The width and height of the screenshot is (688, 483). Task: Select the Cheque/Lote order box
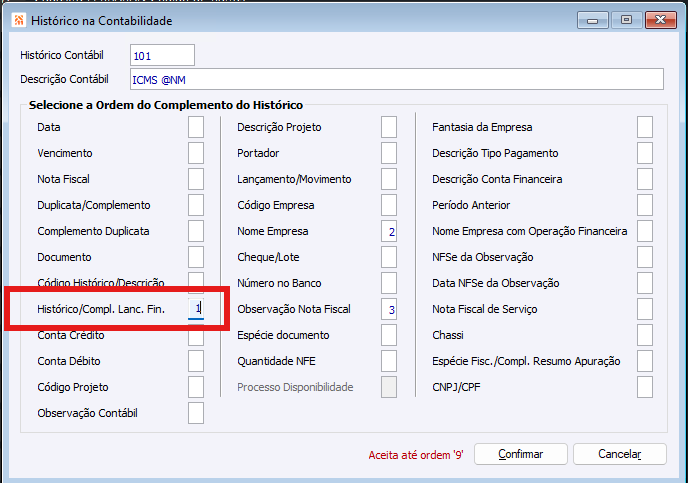point(389,257)
